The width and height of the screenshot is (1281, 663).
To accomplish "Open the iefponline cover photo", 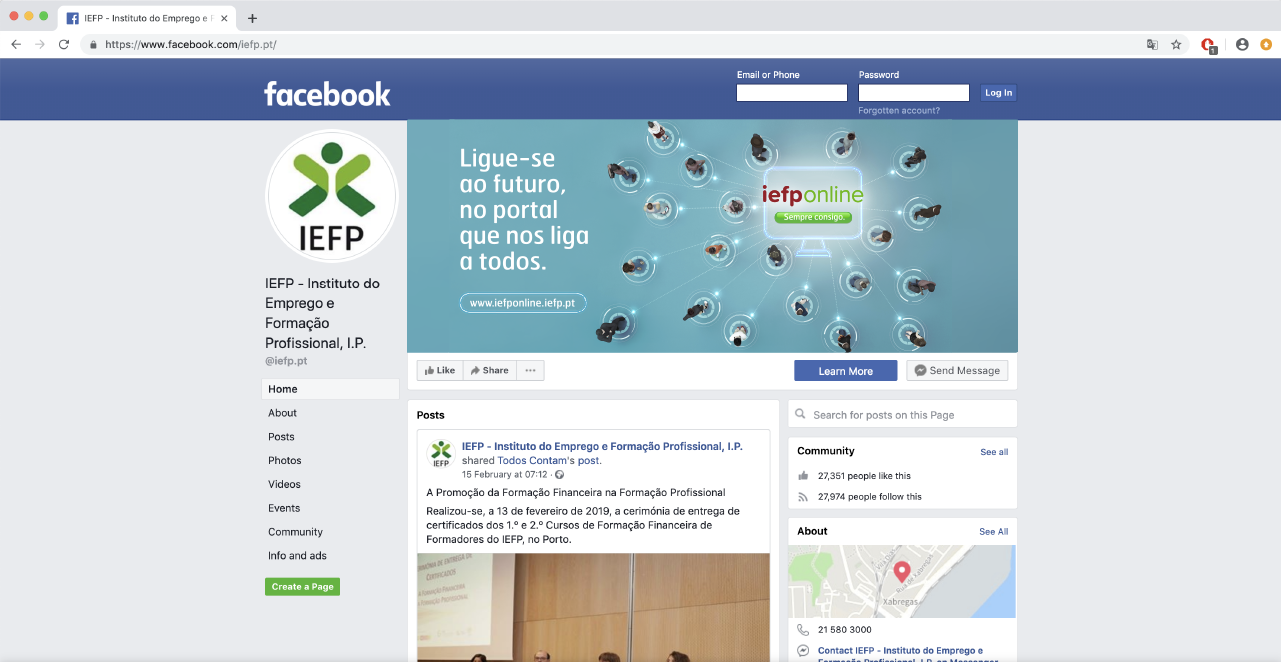I will (x=712, y=236).
